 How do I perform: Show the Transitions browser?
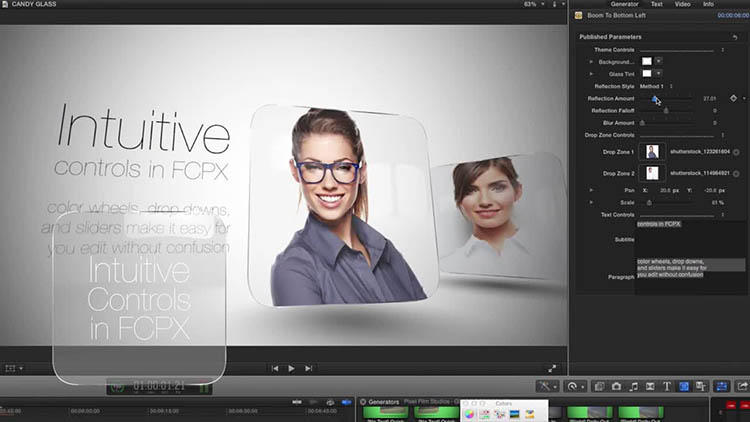[650, 386]
